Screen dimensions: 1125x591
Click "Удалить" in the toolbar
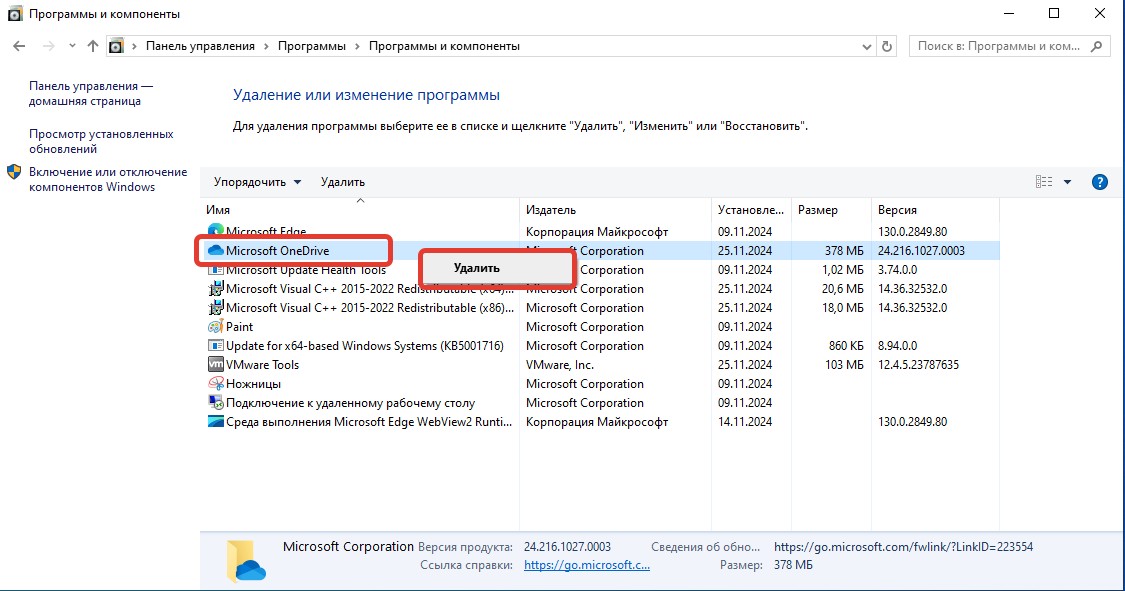(343, 182)
